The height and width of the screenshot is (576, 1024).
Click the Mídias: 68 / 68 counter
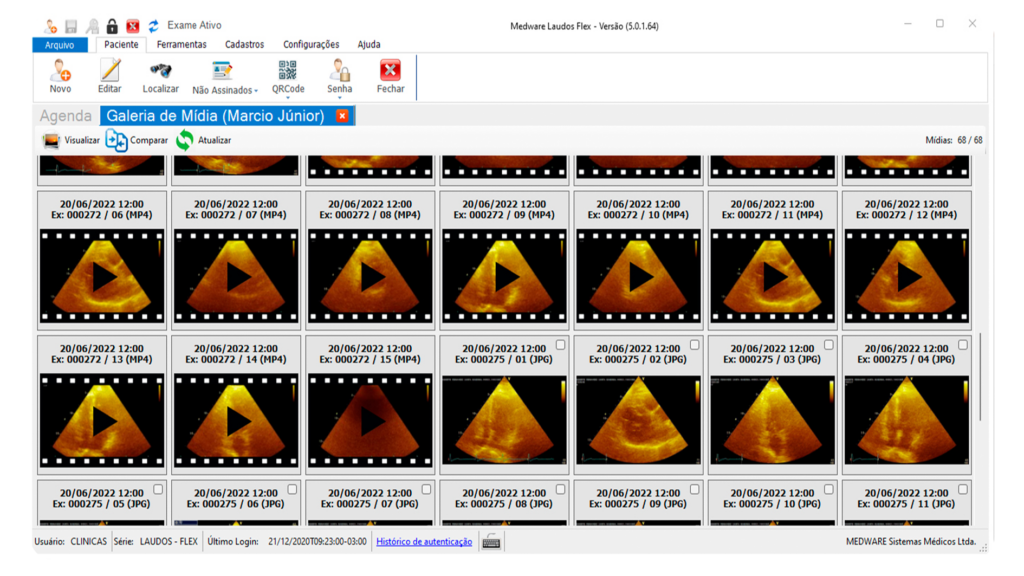point(953,140)
